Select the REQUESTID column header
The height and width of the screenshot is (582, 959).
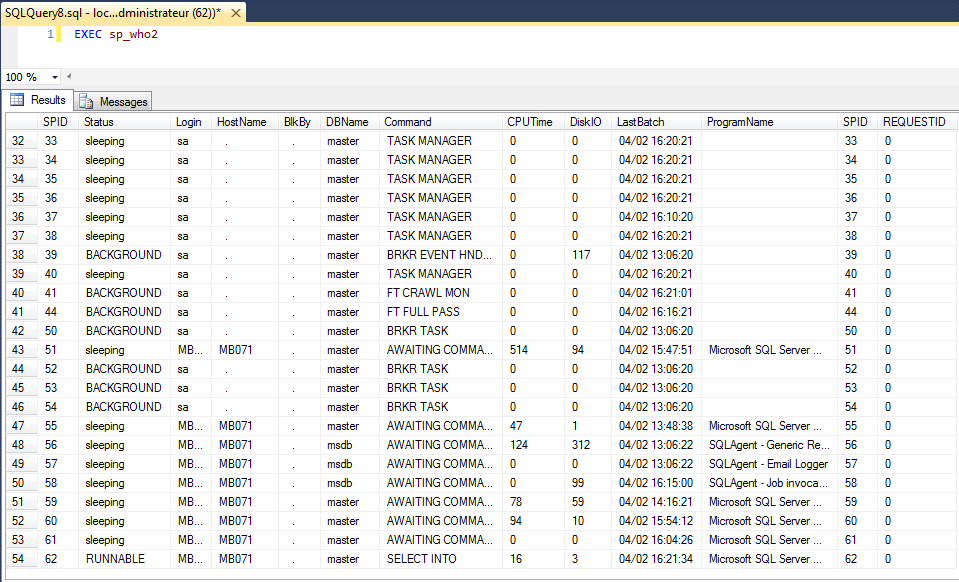(916, 122)
